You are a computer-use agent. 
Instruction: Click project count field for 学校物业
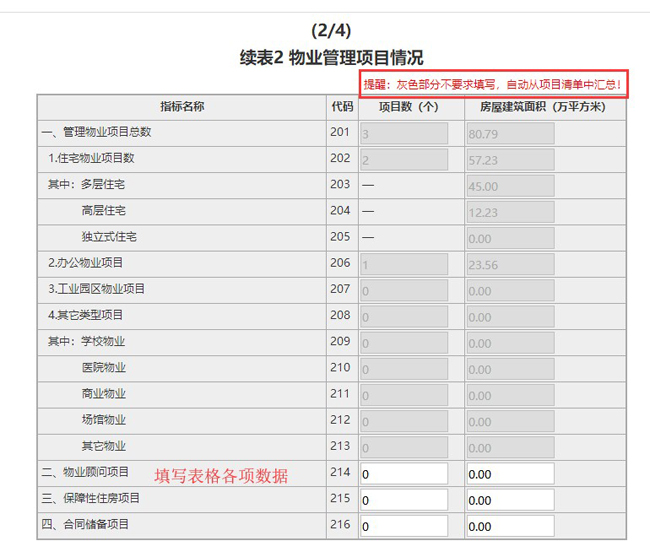tap(406, 343)
